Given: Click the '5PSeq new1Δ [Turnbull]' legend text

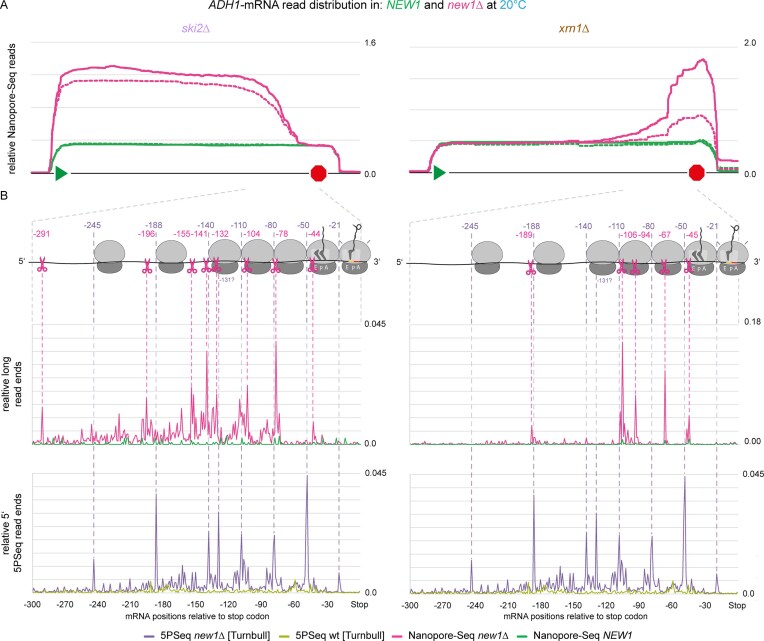Looking at the screenshot, I should tap(215, 636).
